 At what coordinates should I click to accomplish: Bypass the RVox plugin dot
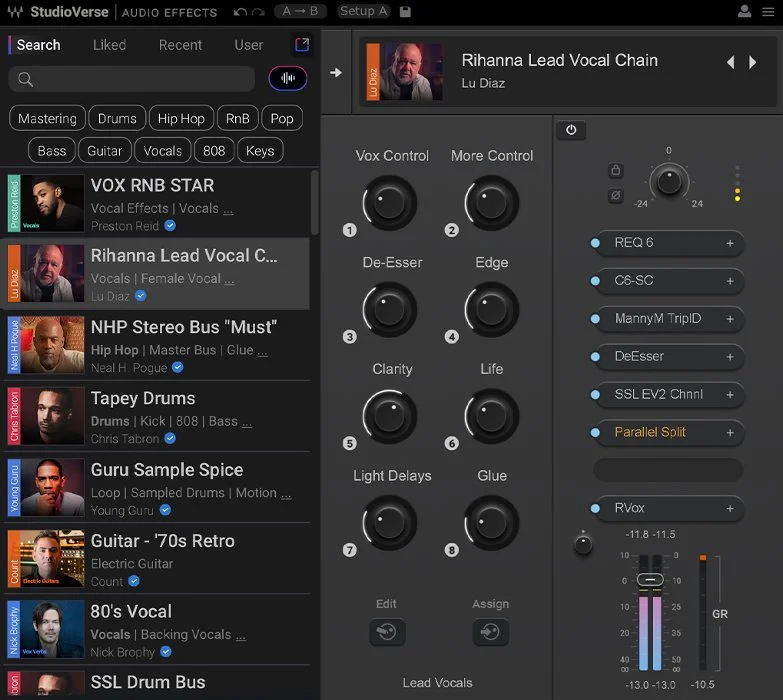coord(595,508)
